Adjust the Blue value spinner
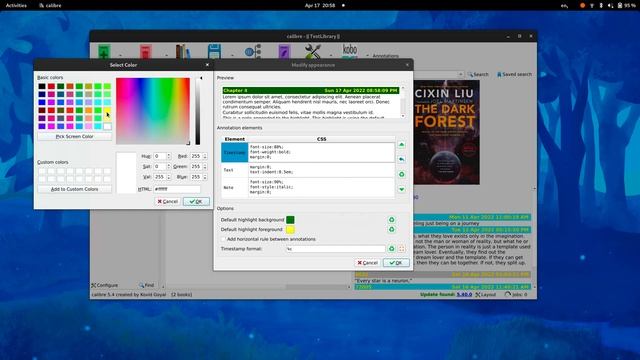Viewport: 640px width, 360px height. pyautogui.click(x=205, y=177)
